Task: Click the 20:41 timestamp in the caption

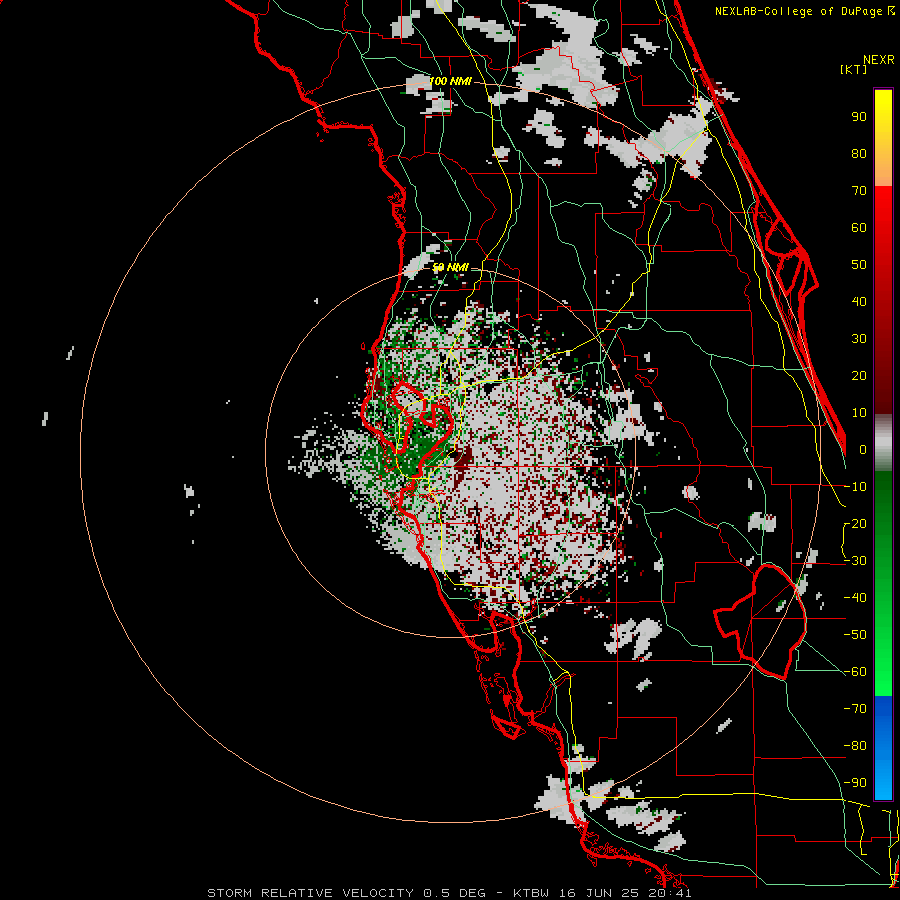Action: coord(671,893)
